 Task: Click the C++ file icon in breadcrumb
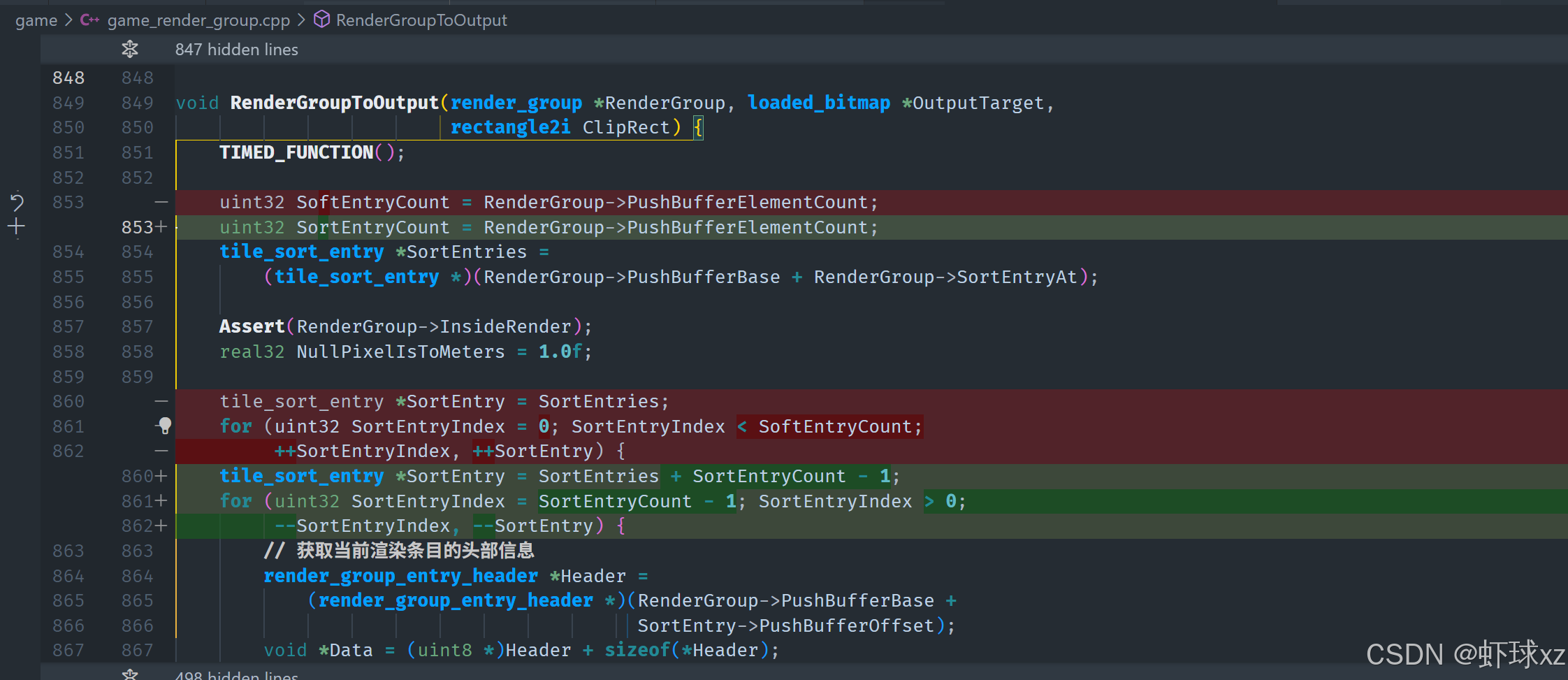click(89, 20)
